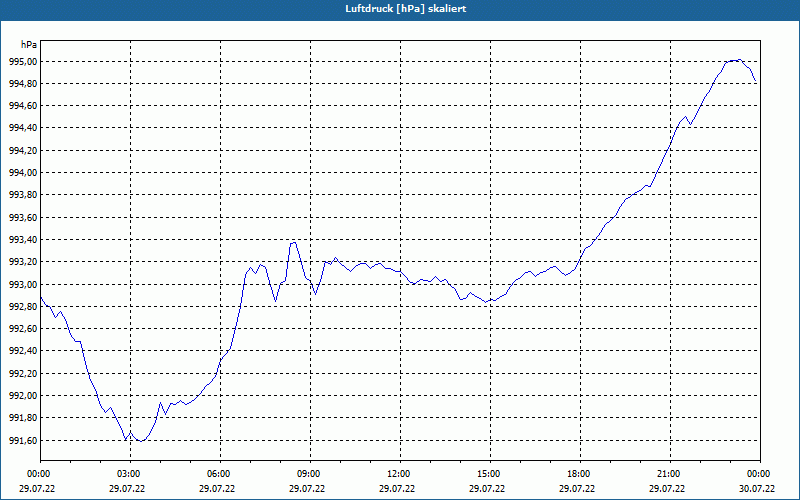Click the 992,00 y-axis value
This screenshot has height=500, width=800.
click(x=23, y=395)
